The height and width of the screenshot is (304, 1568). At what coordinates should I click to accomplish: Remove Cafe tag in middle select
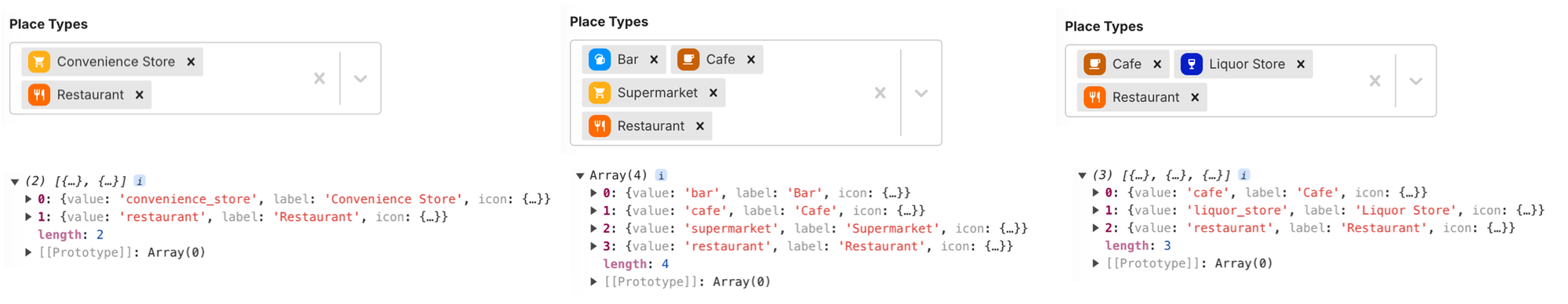[x=750, y=60]
